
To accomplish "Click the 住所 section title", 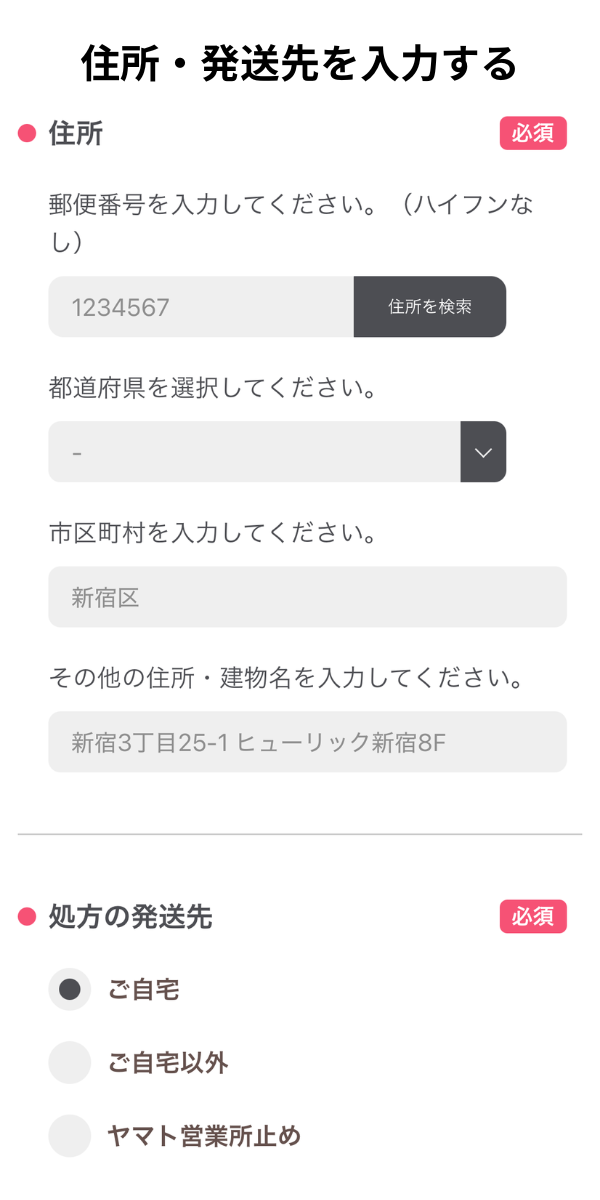I will [x=76, y=133].
